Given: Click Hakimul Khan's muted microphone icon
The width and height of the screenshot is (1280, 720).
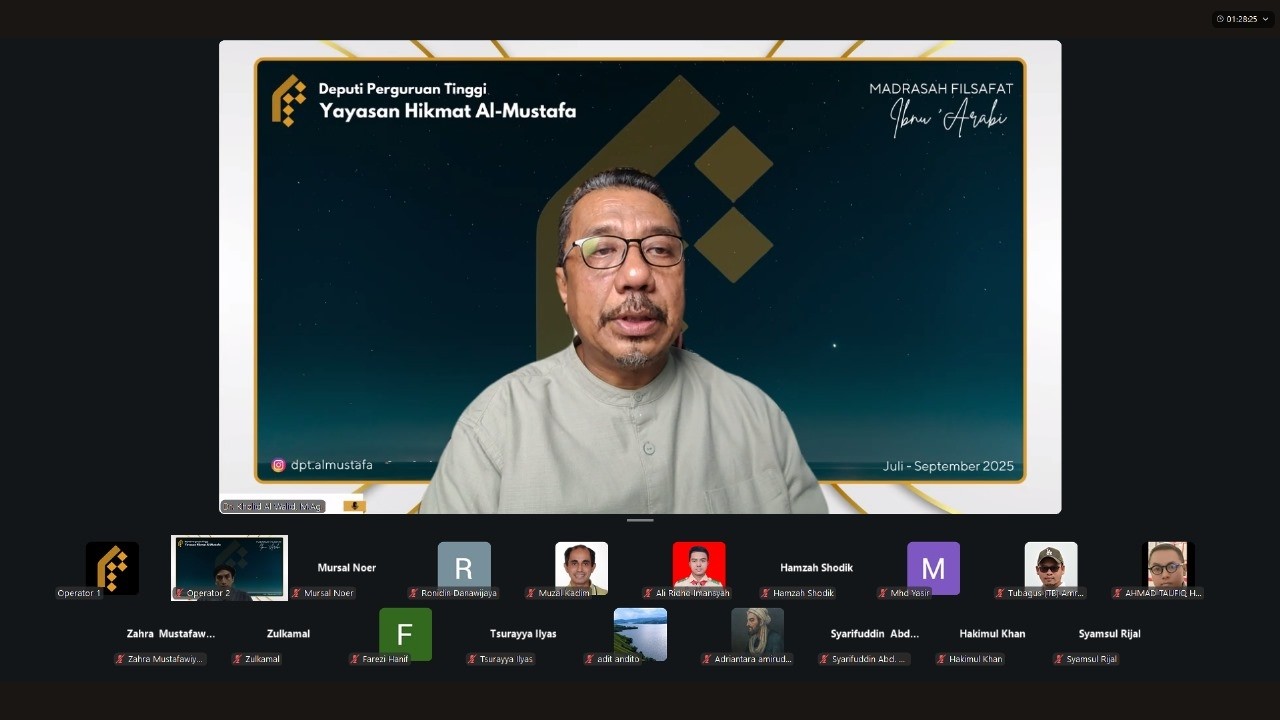Looking at the screenshot, I should (x=942, y=659).
